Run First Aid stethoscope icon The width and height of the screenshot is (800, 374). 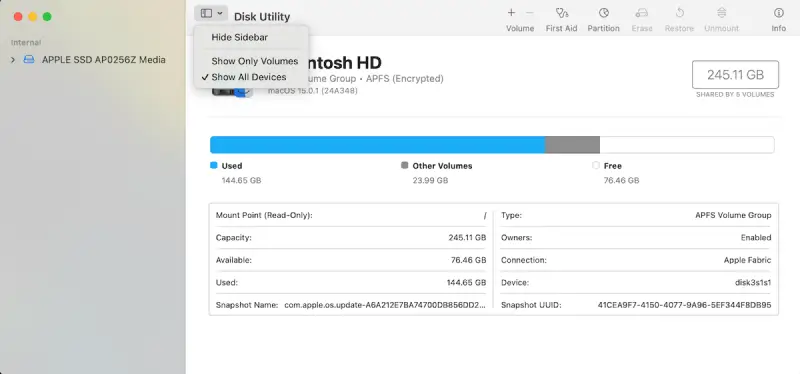tap(561, 13)
